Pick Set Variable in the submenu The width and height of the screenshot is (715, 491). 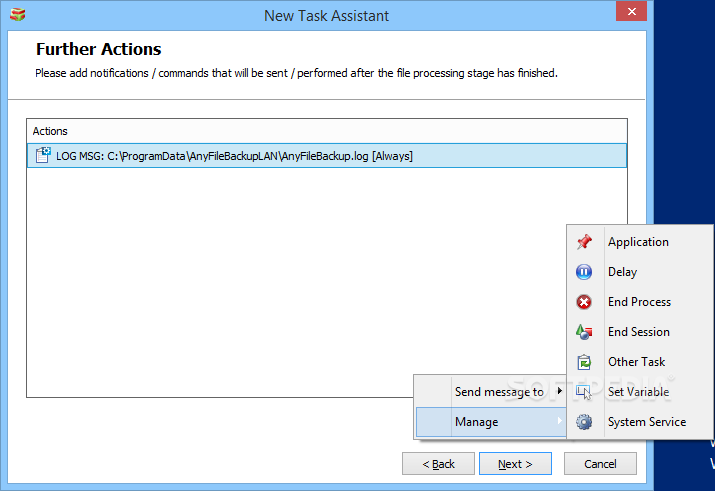coord(640,392)
